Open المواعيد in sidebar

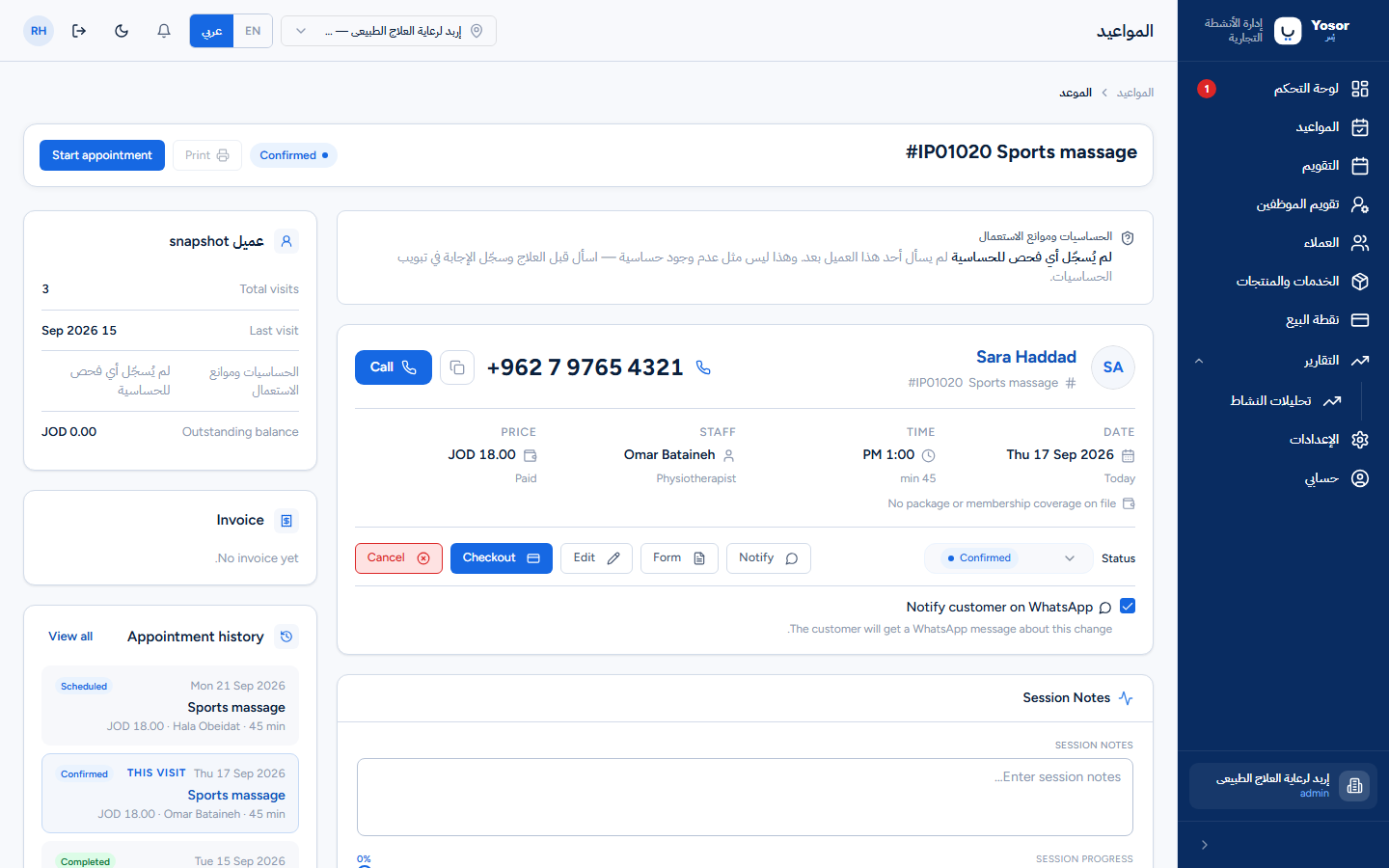pos(1283,127)
